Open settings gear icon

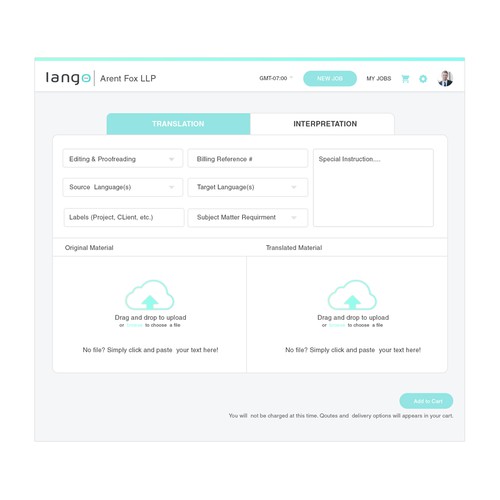point(423,79)
